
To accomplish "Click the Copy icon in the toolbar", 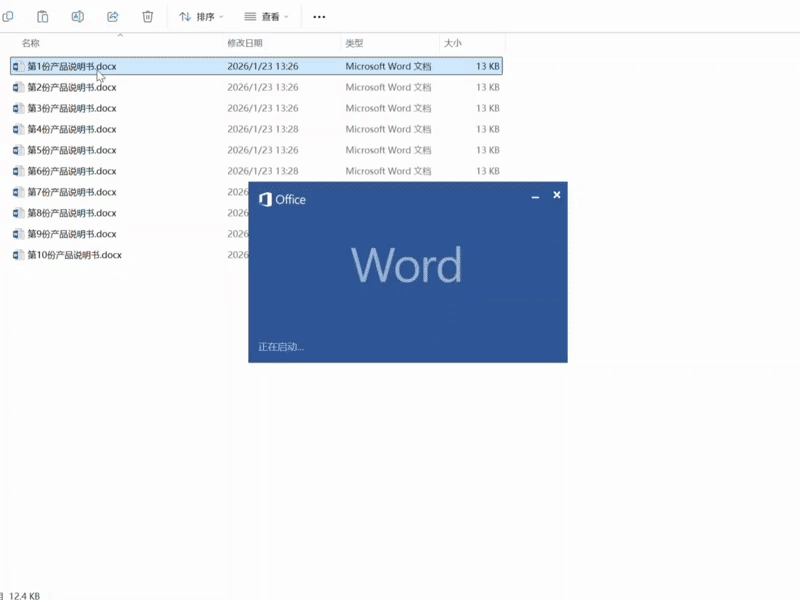I will 8,17.
